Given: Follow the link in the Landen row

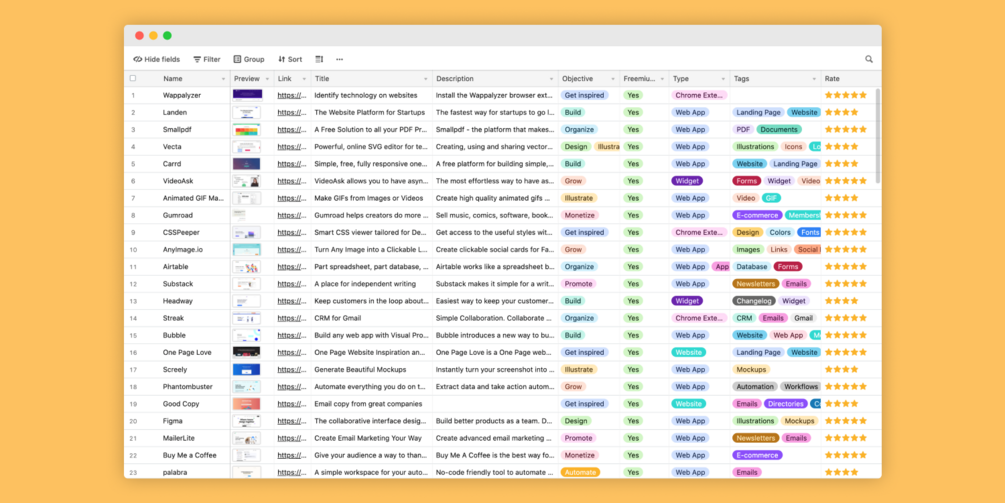Looking at the screenshot, I should click(292, 112).
